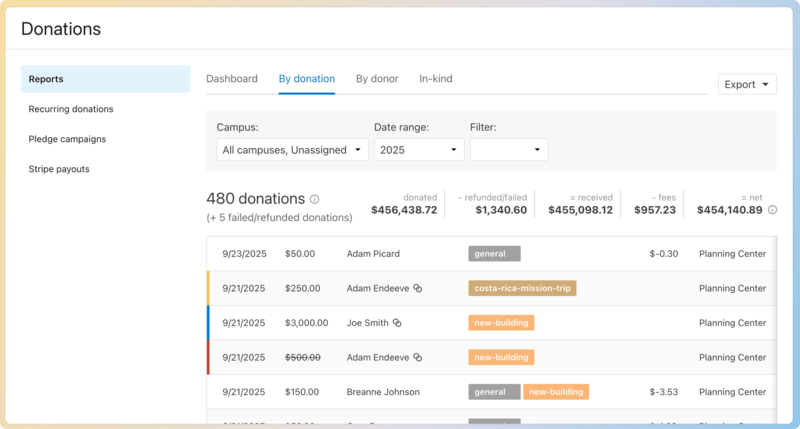The image size is (800, 429).
Task: Open the empty Filter dropdown
Action: (509, 150)
